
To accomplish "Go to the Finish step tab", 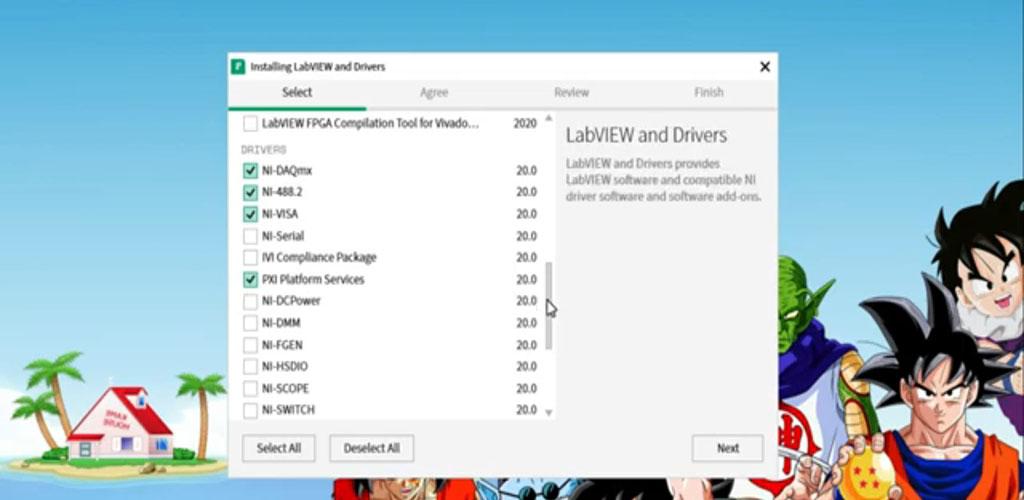I will (x=709, y=93).
